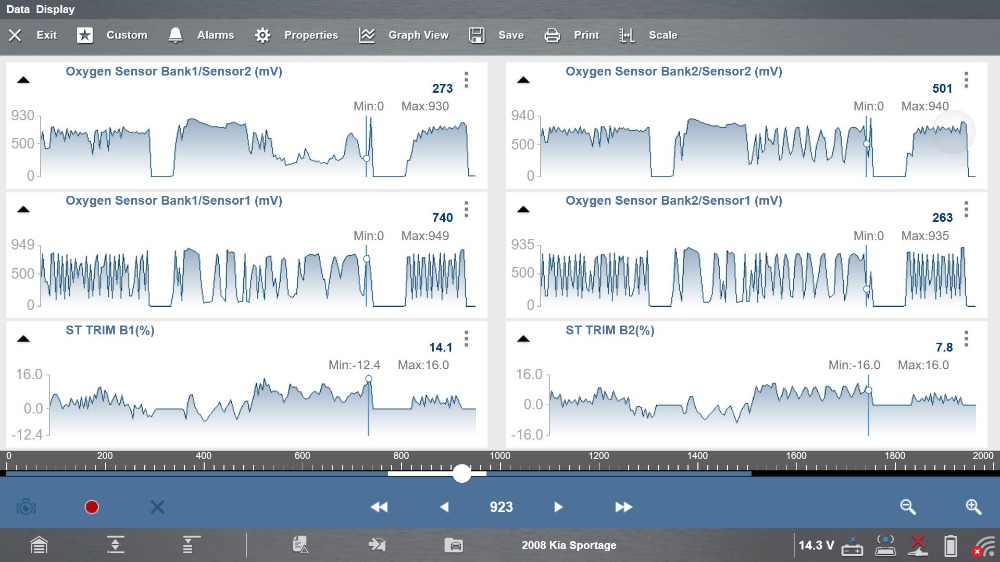
Task: Open options menu for Bank1/Sensor2 graph
Action: [466, 81]
